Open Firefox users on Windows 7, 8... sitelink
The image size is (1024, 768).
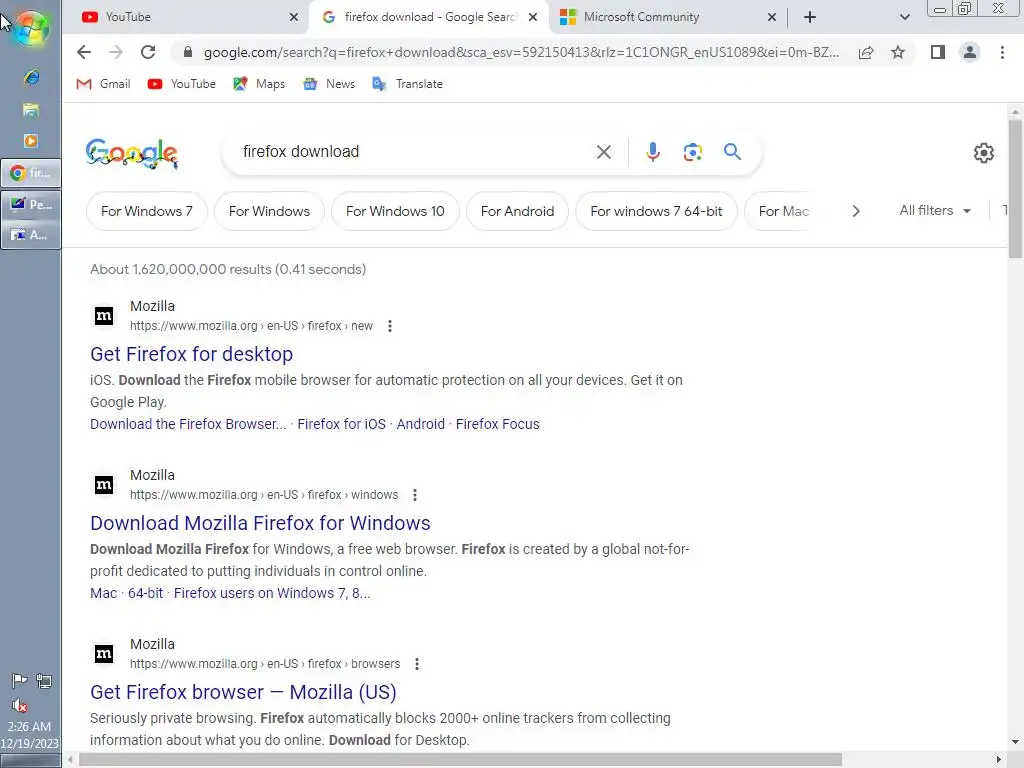click(272, 594)
